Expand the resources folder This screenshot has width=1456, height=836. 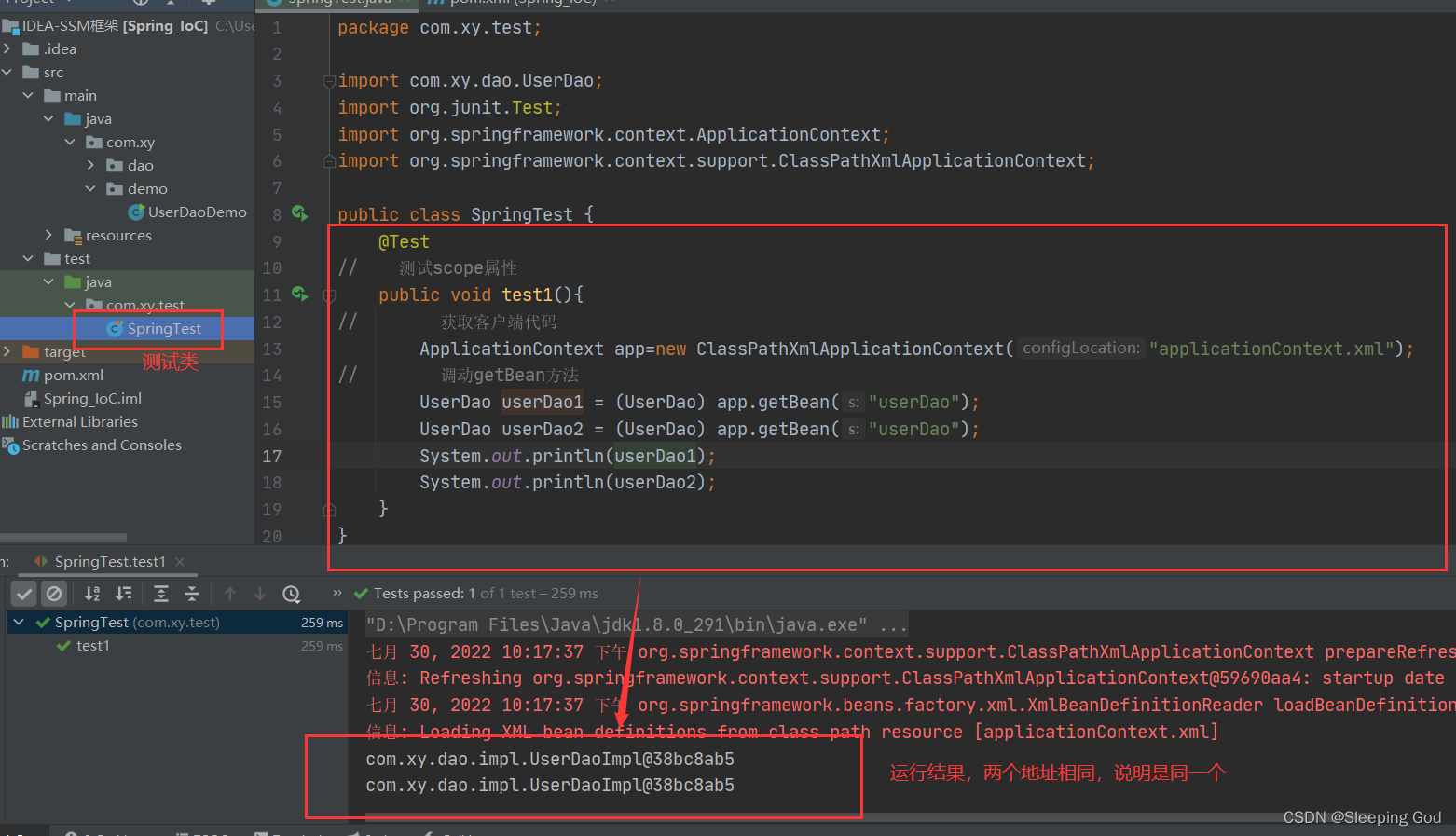pos(49,235)
